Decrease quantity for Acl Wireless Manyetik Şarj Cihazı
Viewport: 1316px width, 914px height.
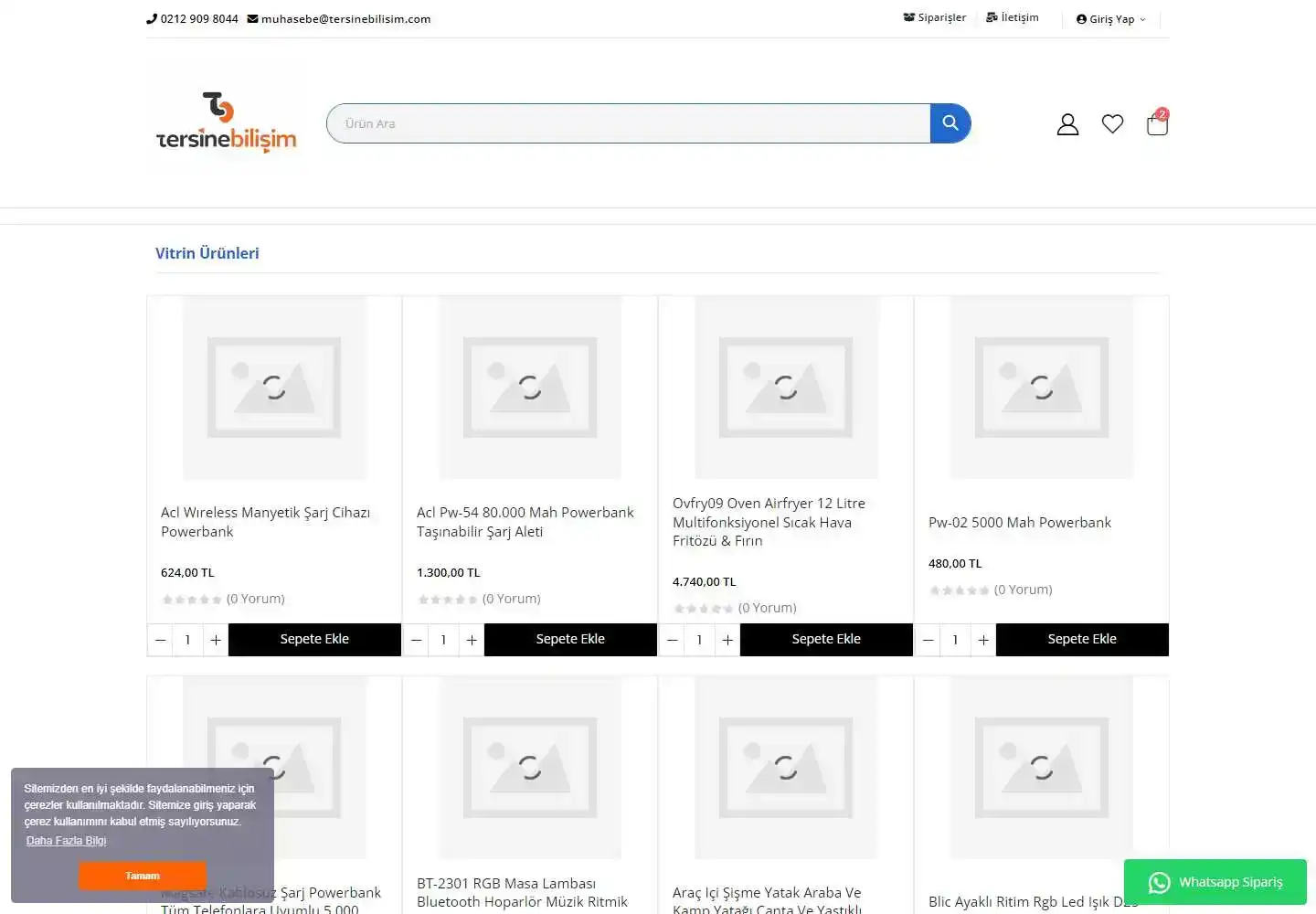(x=161, y=640)
